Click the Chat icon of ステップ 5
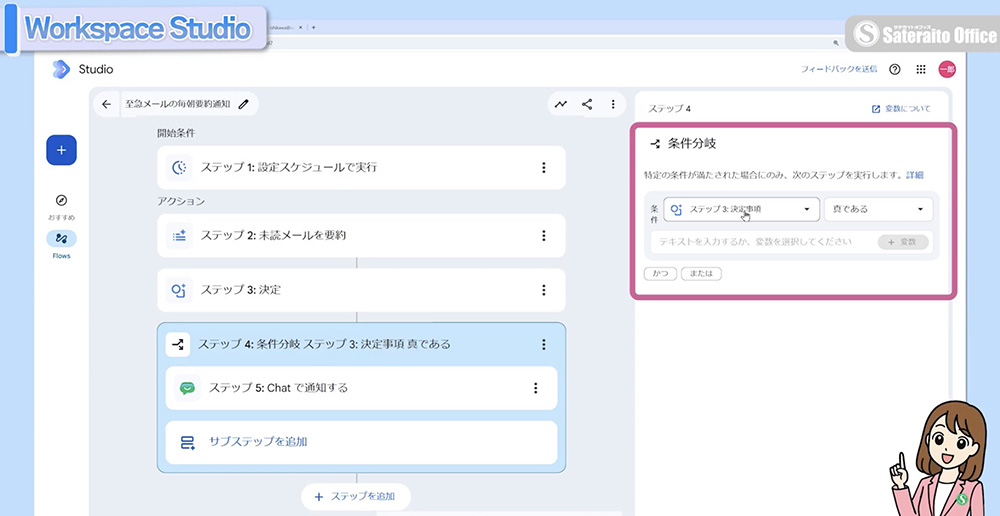 point(188,388)
